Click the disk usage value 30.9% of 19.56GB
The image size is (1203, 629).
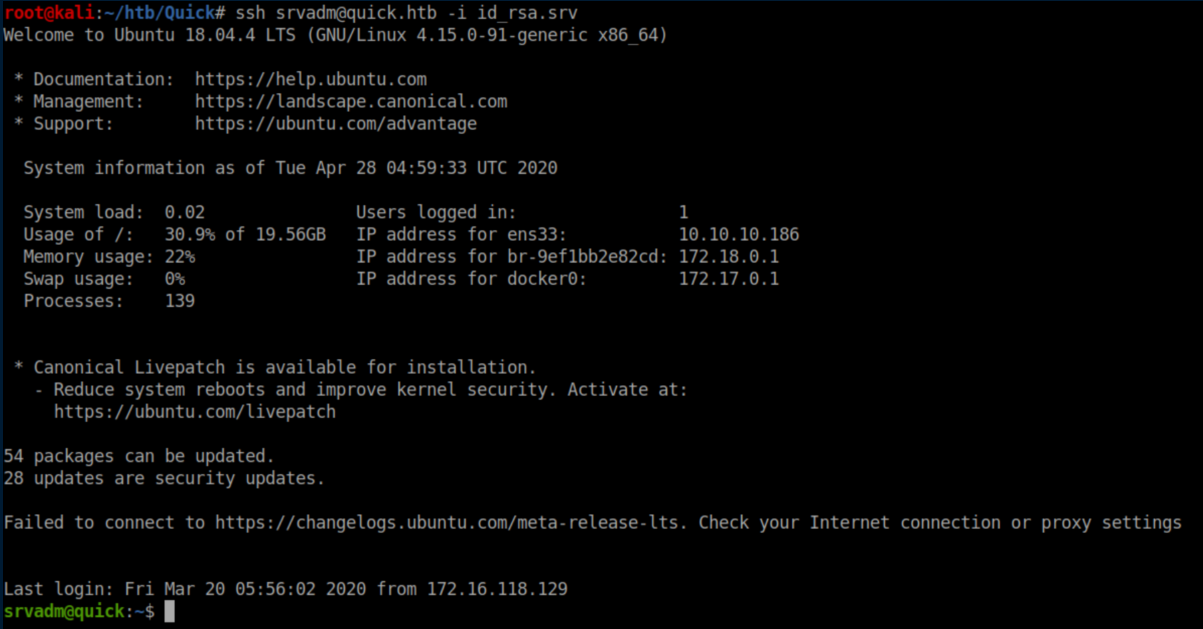[x=244, y=234]
